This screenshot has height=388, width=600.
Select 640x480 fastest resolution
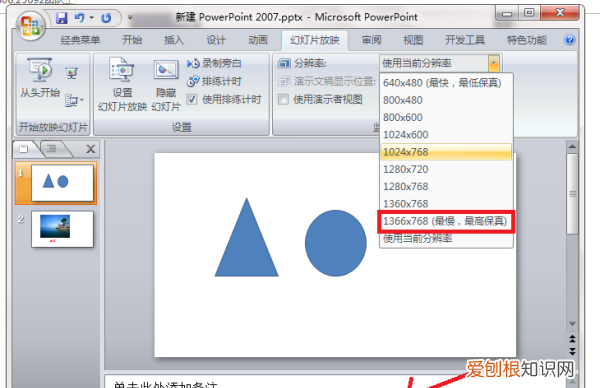click(446, 83)
